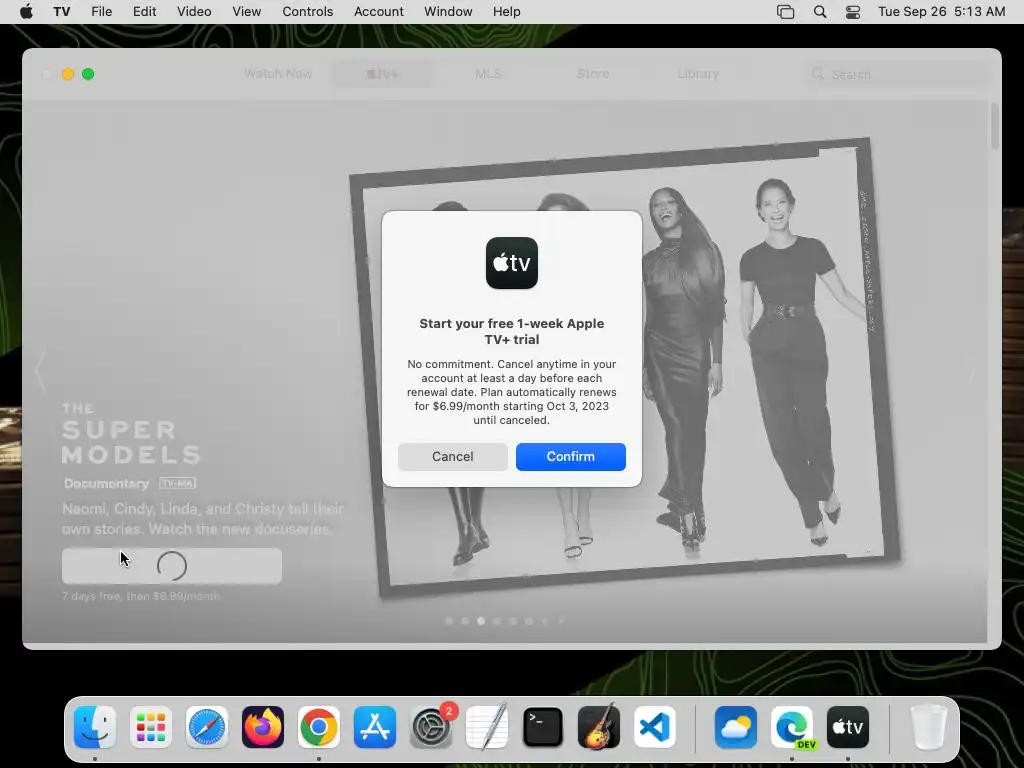This screenshot has height=768, width=1024.
Task: Open the Edit menu
Action: (144, 11)
